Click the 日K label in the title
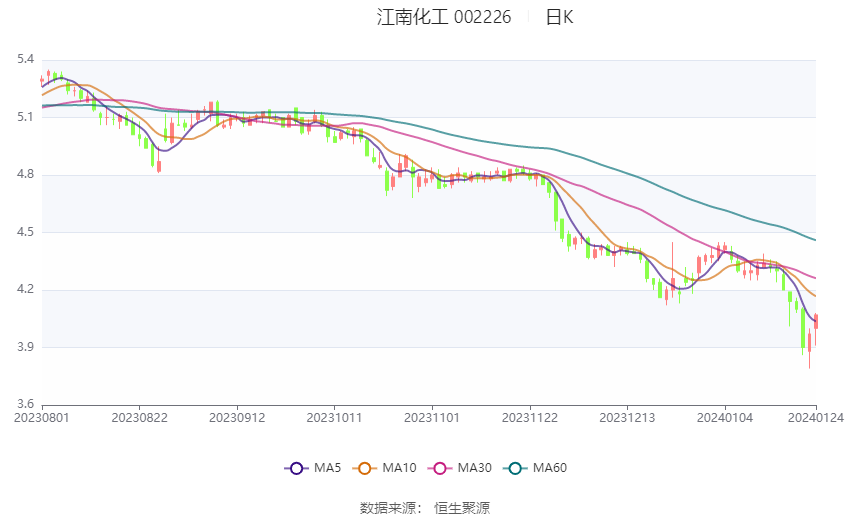This screenshot has width=850, height=516. click(x=559, y=17)
